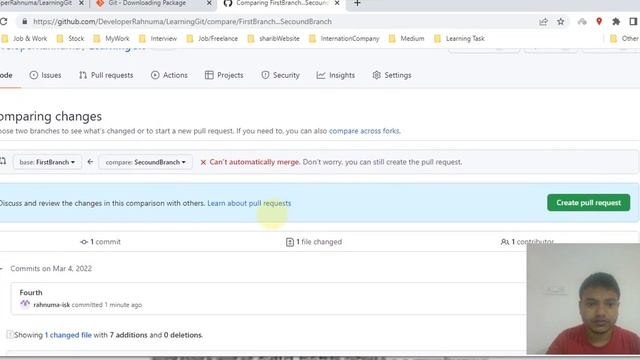
Task: Open the red location pin extension
Action: click(x=599, y=22)
